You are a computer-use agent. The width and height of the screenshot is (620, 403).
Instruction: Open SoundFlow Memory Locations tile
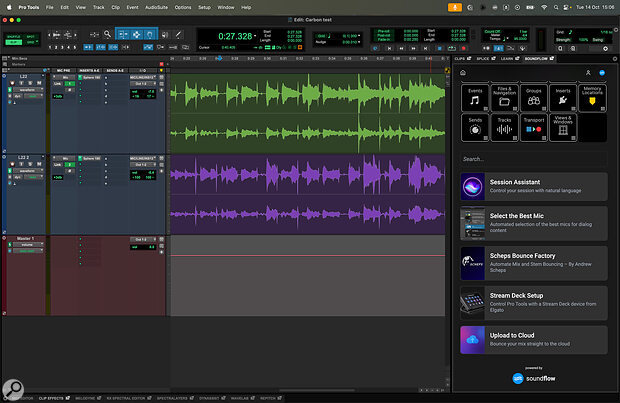[x=592, y=98]
